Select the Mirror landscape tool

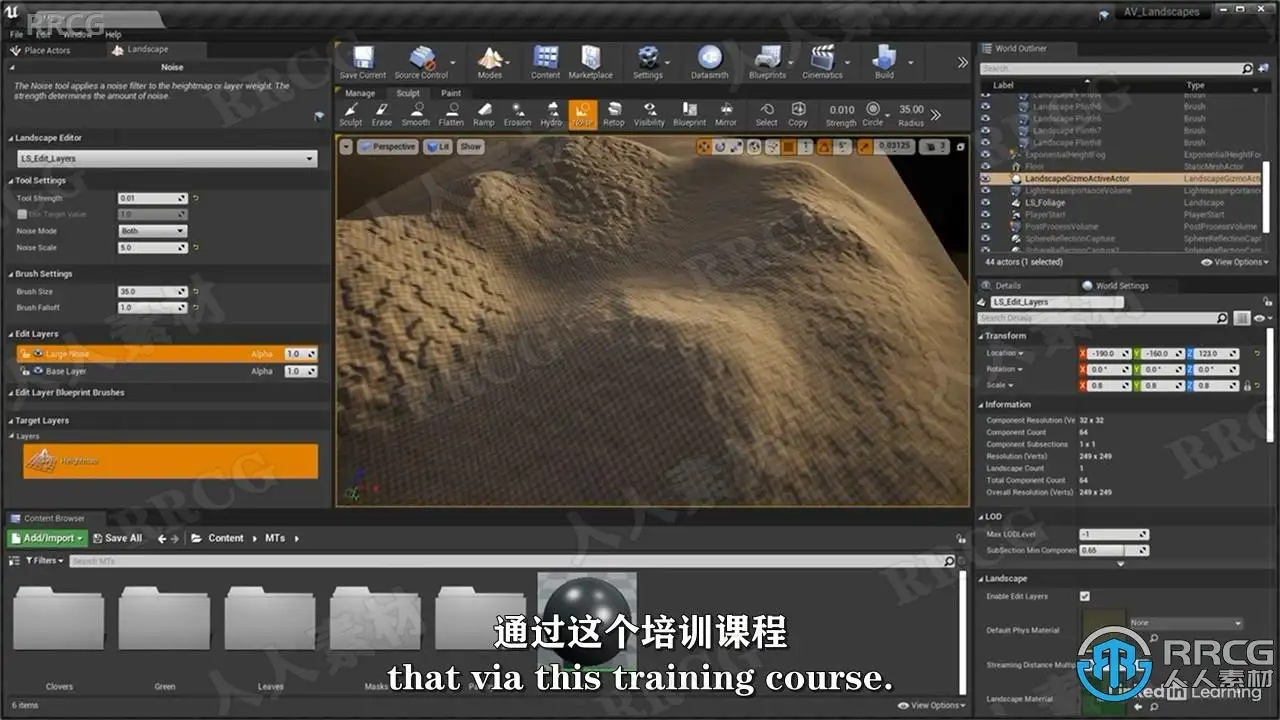point(726,115)
